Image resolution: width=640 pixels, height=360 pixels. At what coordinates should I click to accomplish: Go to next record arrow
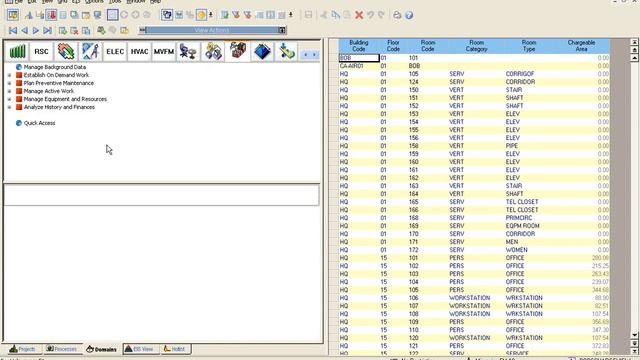36,30
